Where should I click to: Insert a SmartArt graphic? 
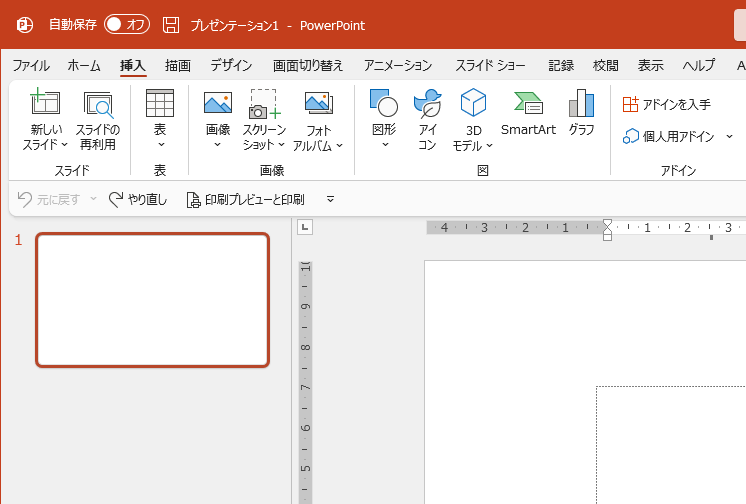pos(528,113)
